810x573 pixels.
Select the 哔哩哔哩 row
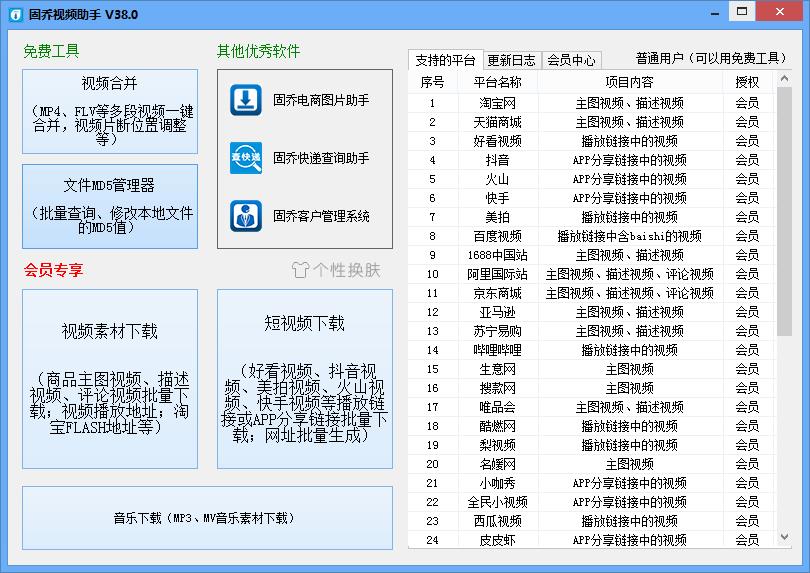[592, 350]
